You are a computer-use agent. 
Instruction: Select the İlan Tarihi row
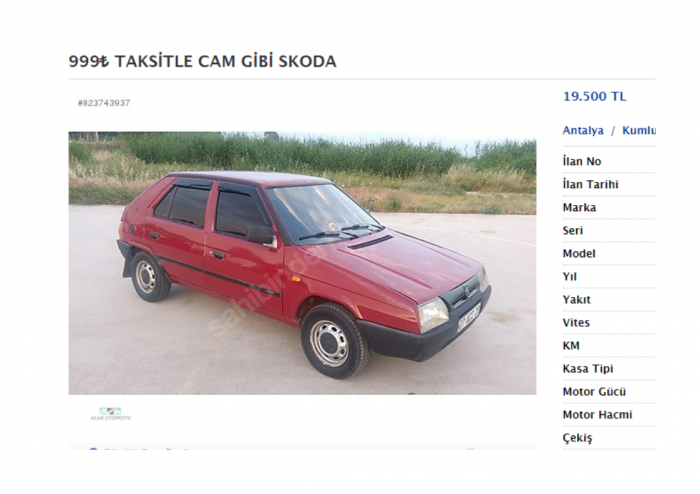(609, 184)
